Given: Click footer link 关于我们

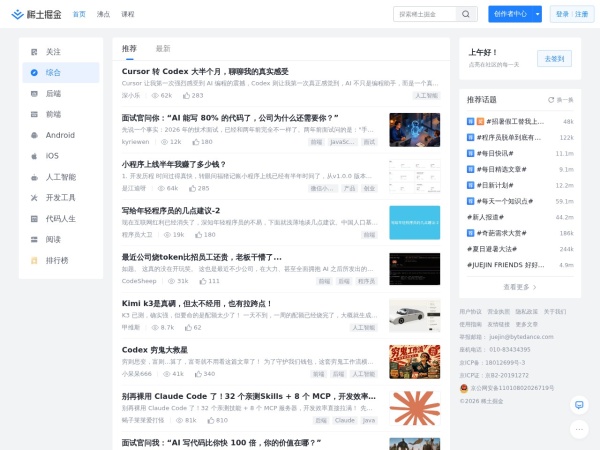Looking at the screenshot, I should coord(555,312).
